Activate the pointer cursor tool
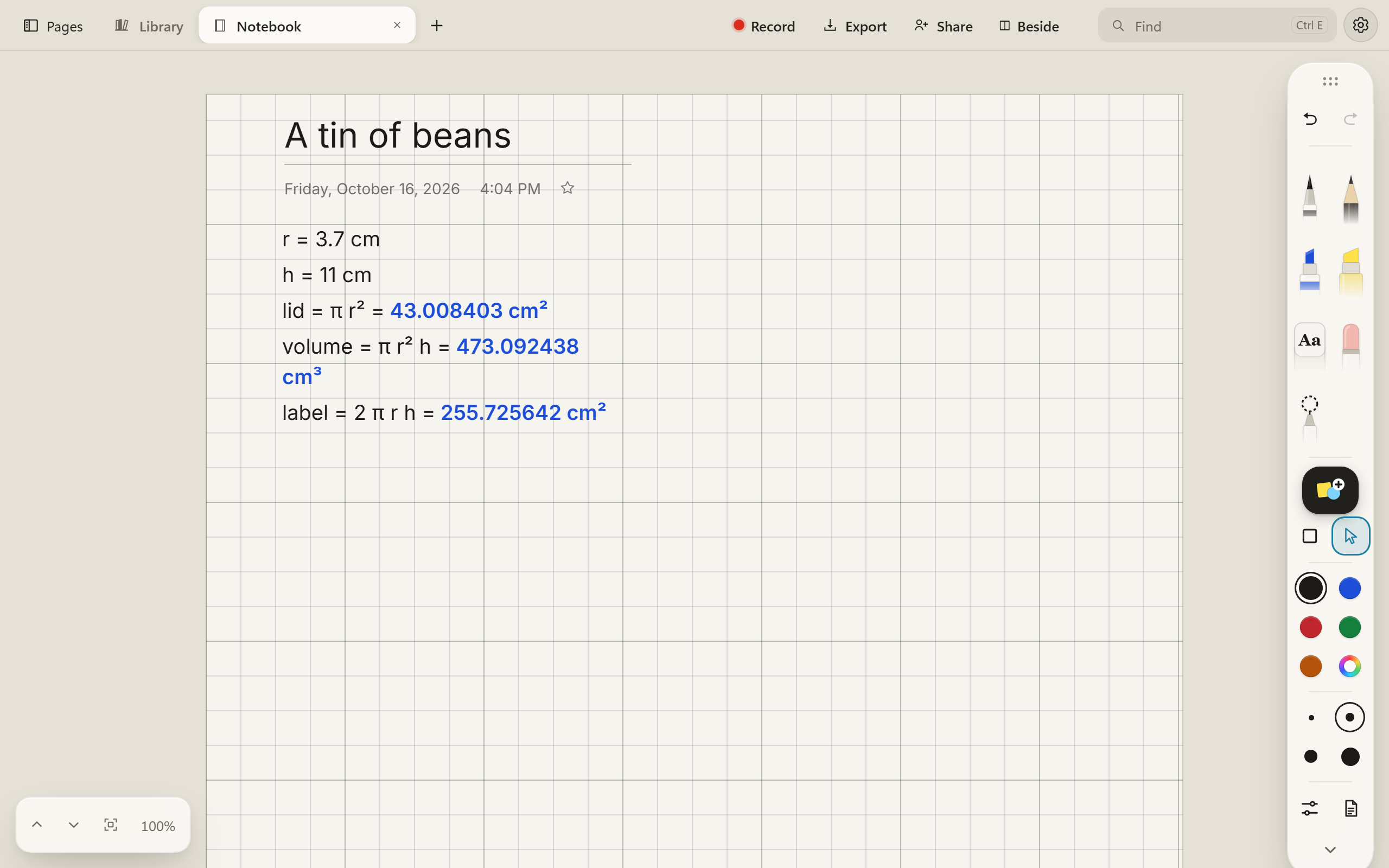Image resolution: width=1389 pixels, height=868 pixels. (1350, 536)
